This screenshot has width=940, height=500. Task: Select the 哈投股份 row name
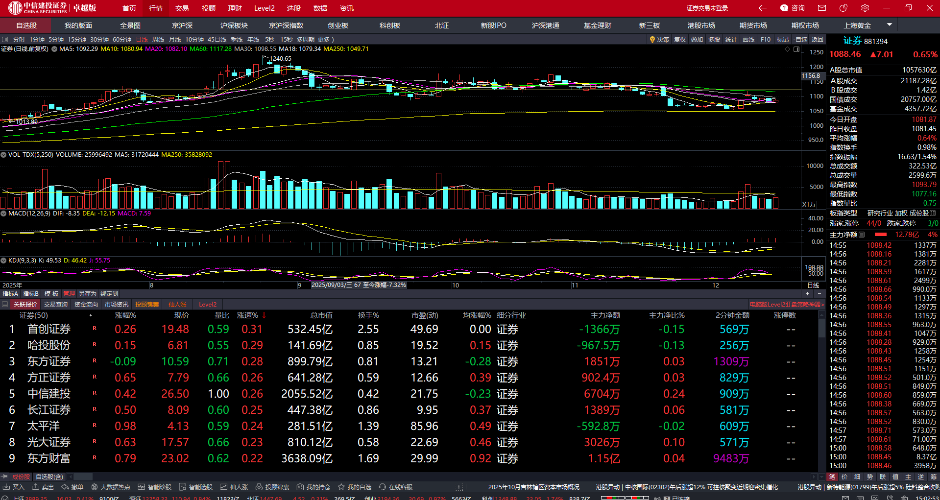point(49,345)
